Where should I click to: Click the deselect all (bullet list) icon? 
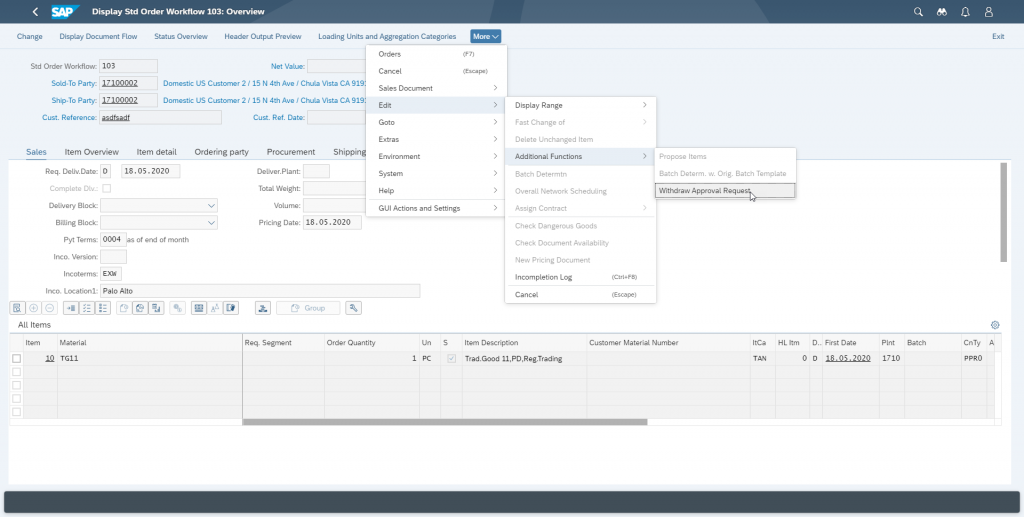pyautogui.click(x=103, y=308)
